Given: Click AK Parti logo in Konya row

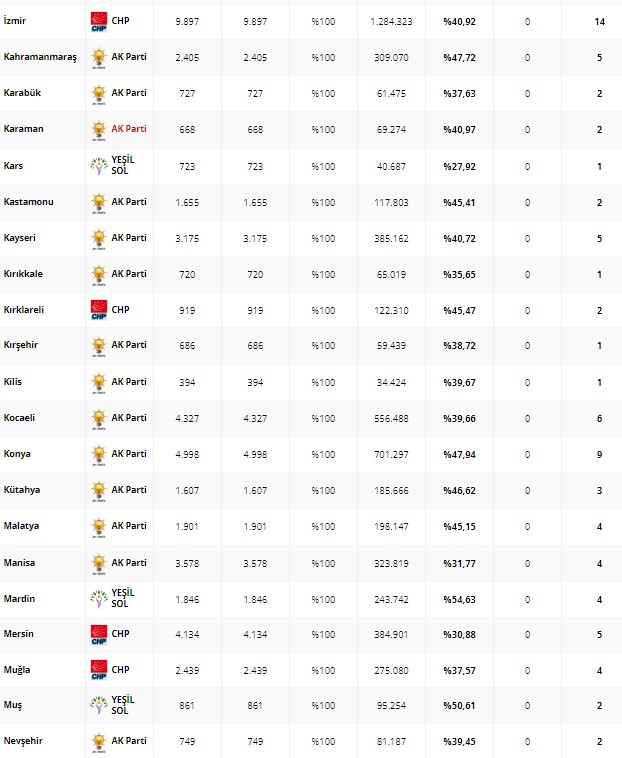Looking at the screenshot, I should [98, 454].
